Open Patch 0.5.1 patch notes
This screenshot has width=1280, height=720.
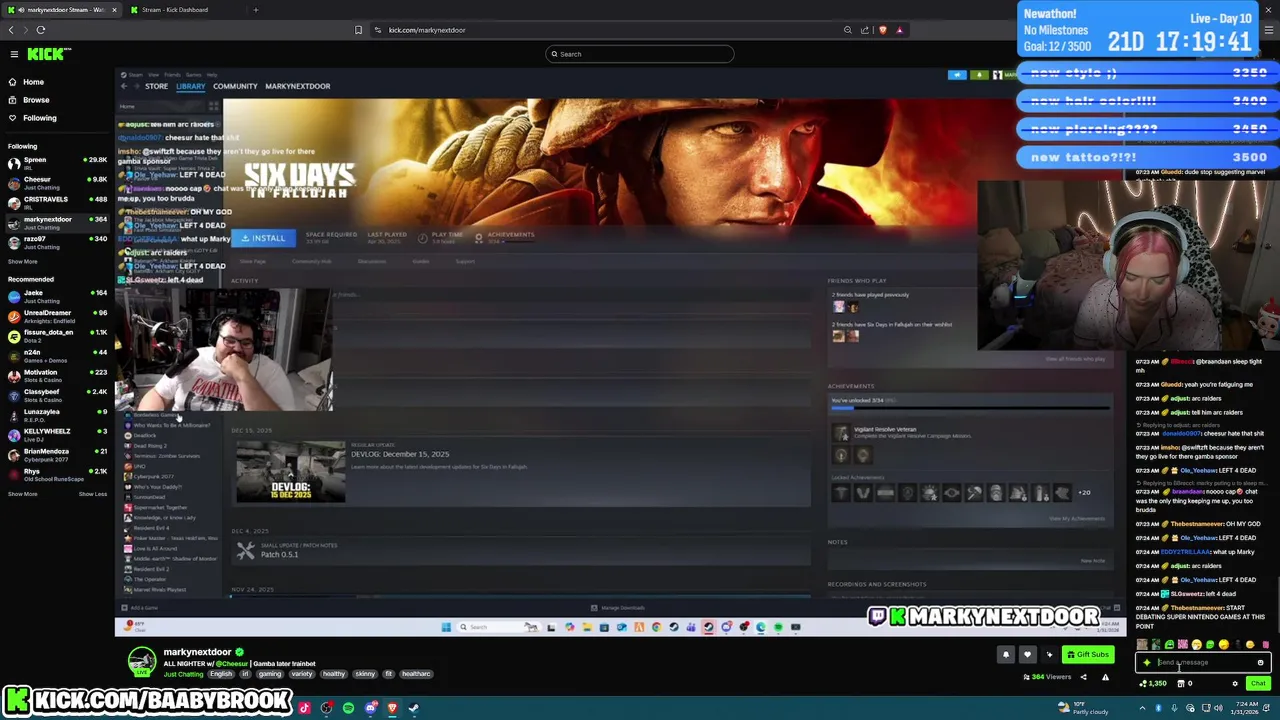tap(280, 555)
